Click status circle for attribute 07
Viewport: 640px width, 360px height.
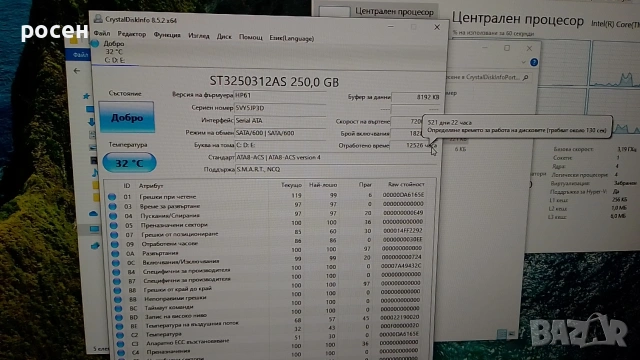pos(114,235)
